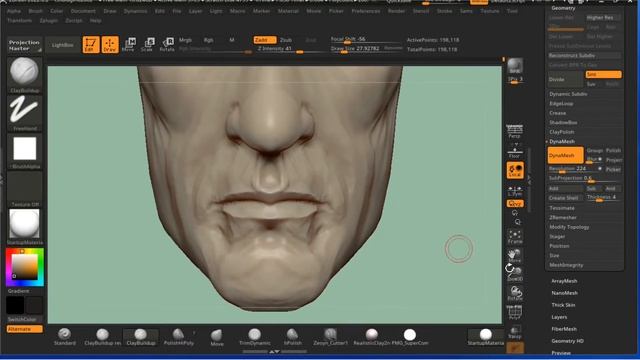The width and height of the screenshot is (640, 360).
Task: Open the FreeHand stroke selector
Action: tap(24, 113)
